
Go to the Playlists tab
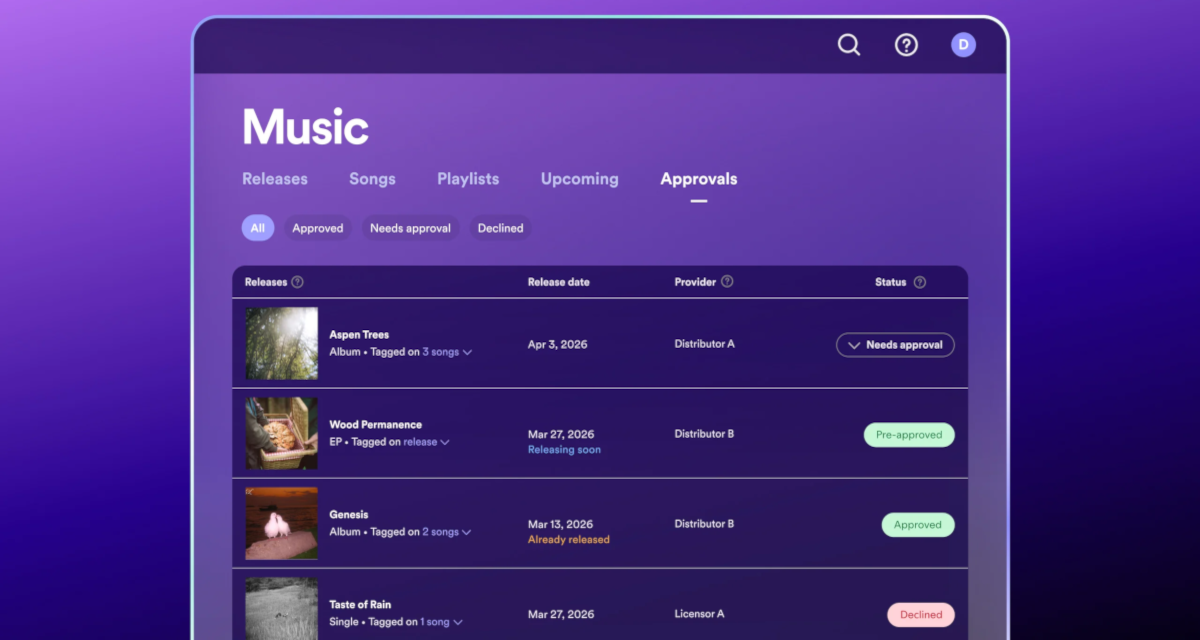(468, 179)
